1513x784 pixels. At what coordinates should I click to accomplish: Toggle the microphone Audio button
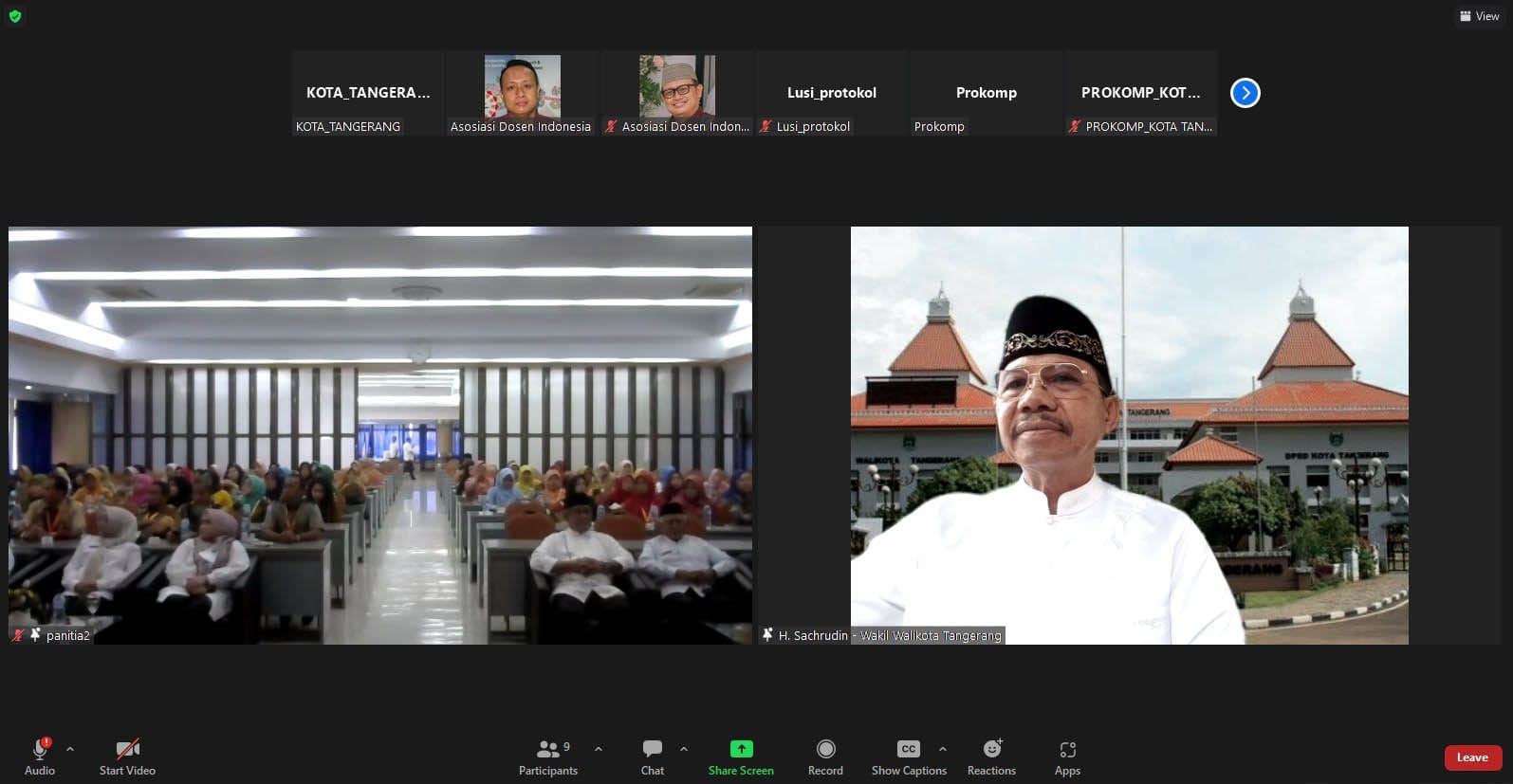[40, 757]
